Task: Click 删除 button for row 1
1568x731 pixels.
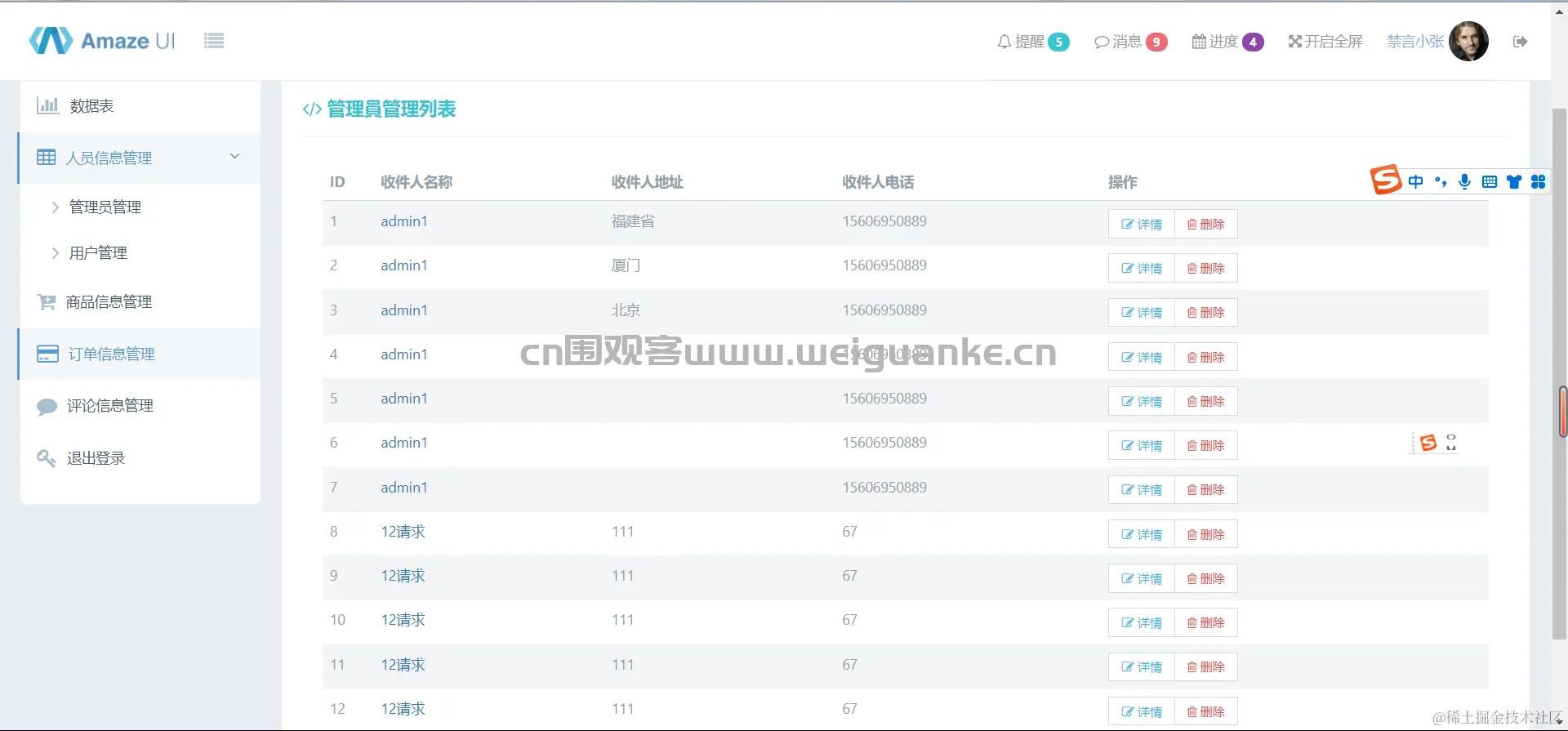Action: tap(1206, 224)
